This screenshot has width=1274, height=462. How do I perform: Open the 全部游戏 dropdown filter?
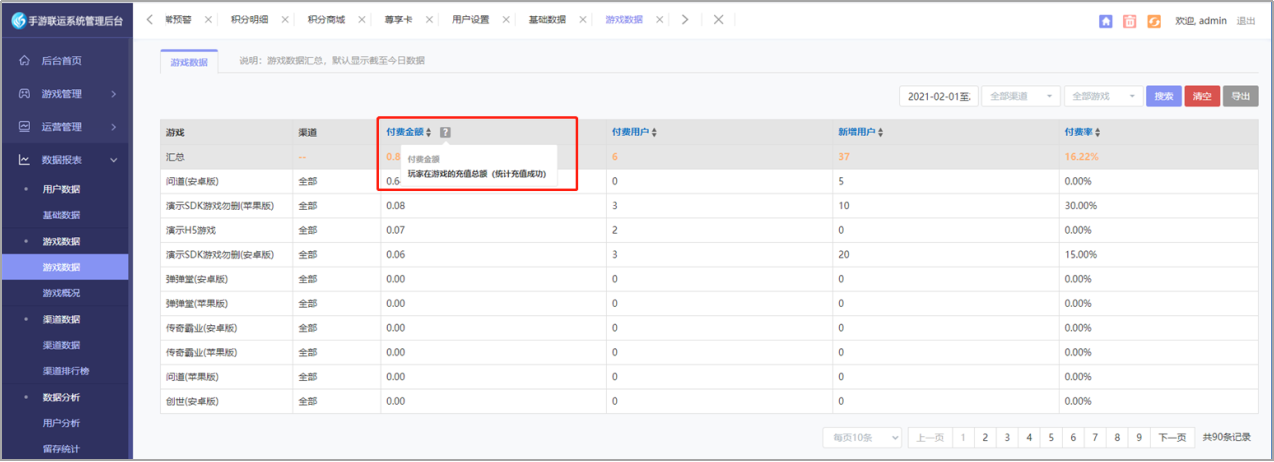[x=1104, y=97]
